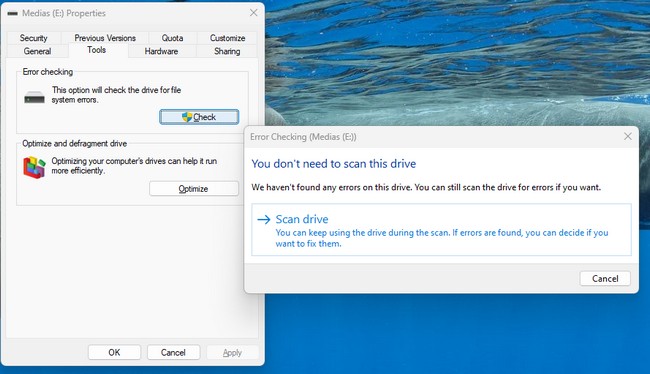The height and width of the screenshot is (374, 650).
Task: Open the Sharing tab
Action: 227,51
